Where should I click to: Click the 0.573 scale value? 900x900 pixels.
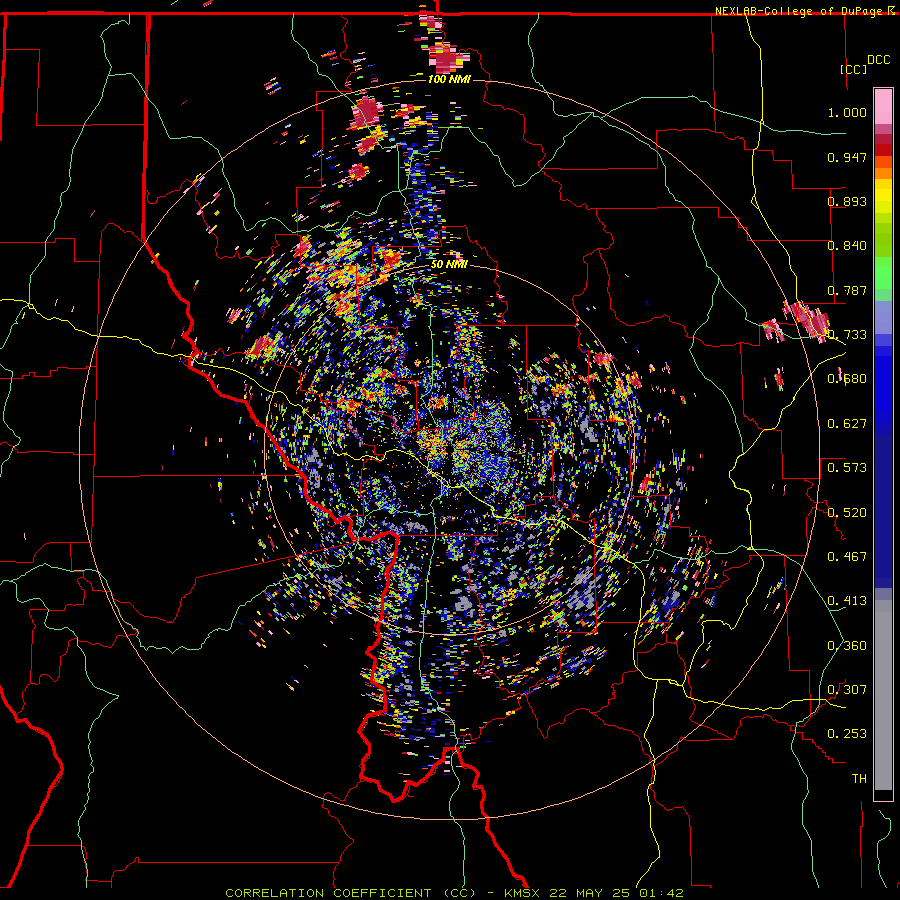(x=847, y=468)
